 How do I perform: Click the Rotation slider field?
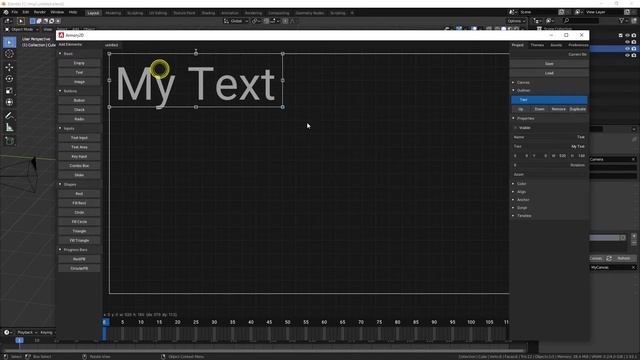[549, 165]
